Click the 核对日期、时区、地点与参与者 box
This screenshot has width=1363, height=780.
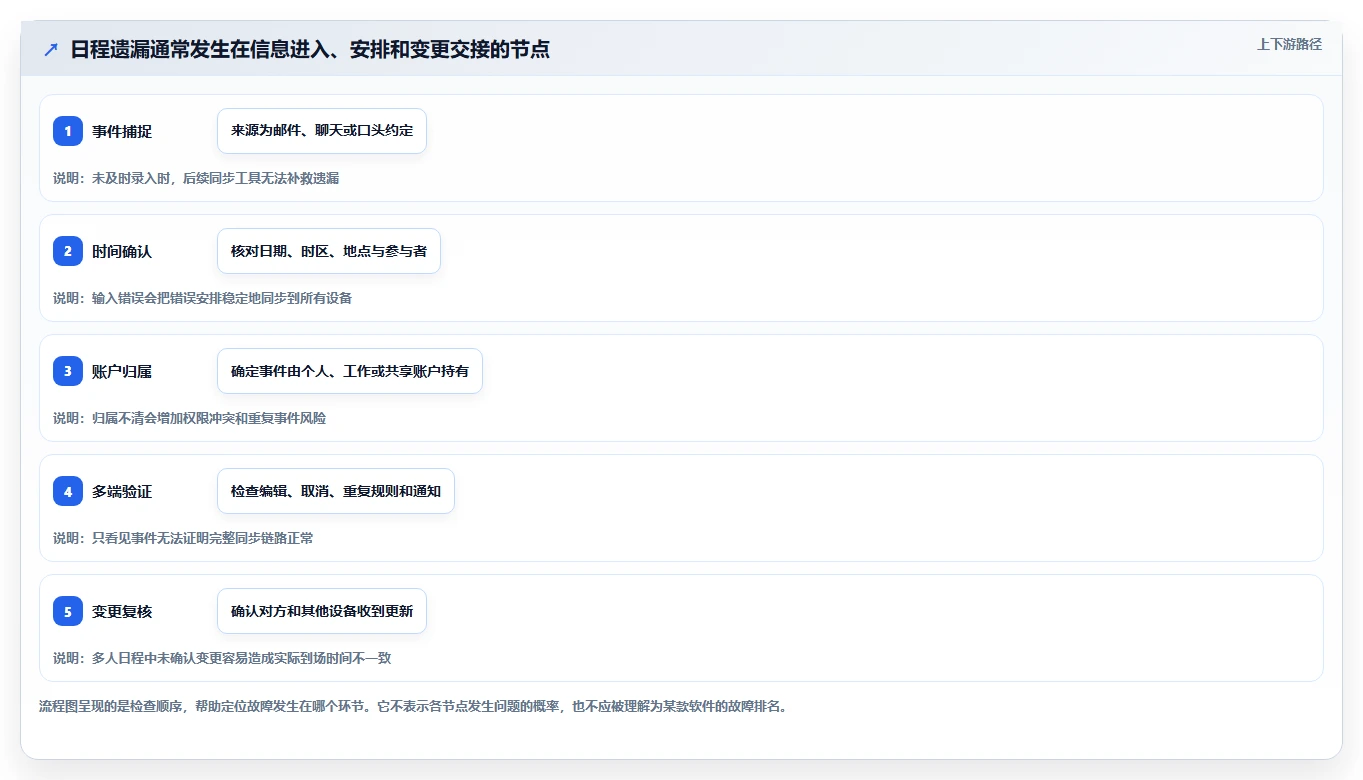pyautogui.click(x=329, y=251)
